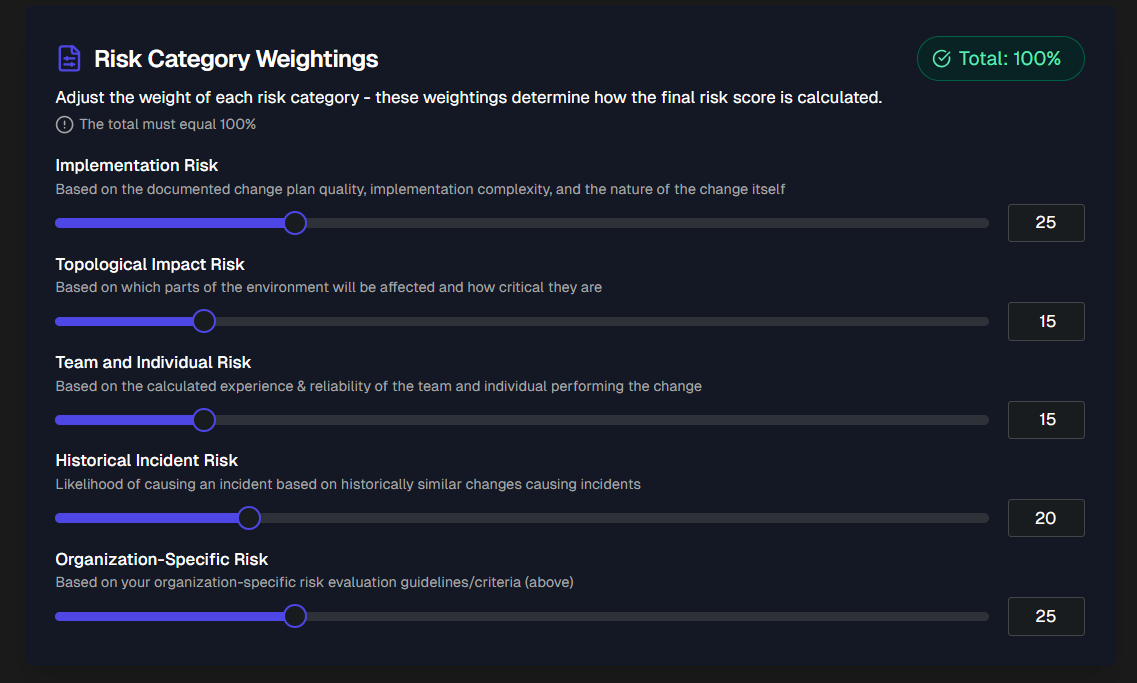Click the Topological Impact Risk section title
This screenshot has width=1137, height=683.
tap(149, 264)
